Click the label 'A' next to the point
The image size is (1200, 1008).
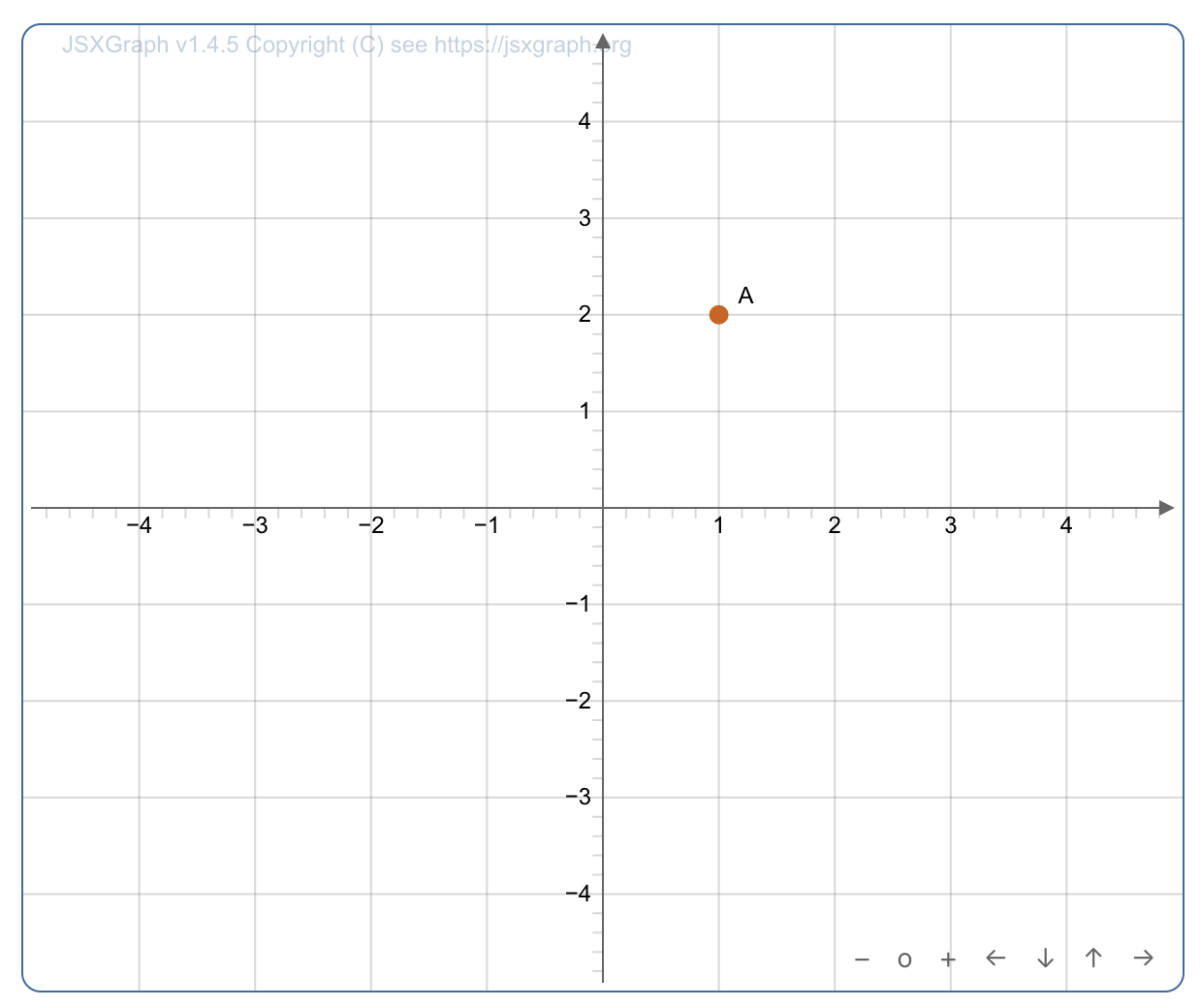coord(746,294)
